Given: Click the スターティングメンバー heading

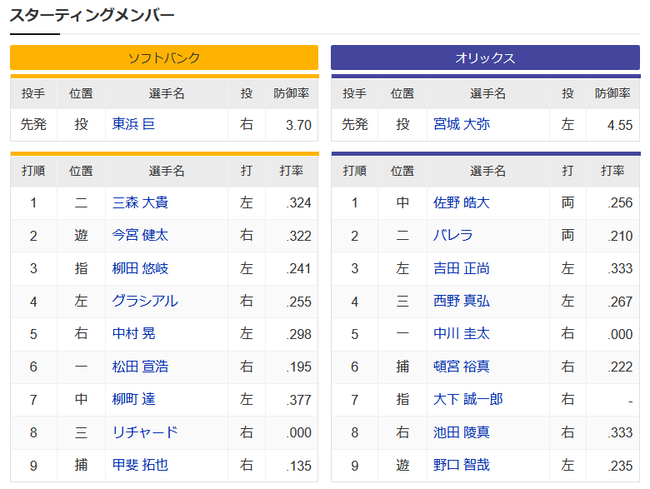Looking at the screenshot, I should [92, 15].
